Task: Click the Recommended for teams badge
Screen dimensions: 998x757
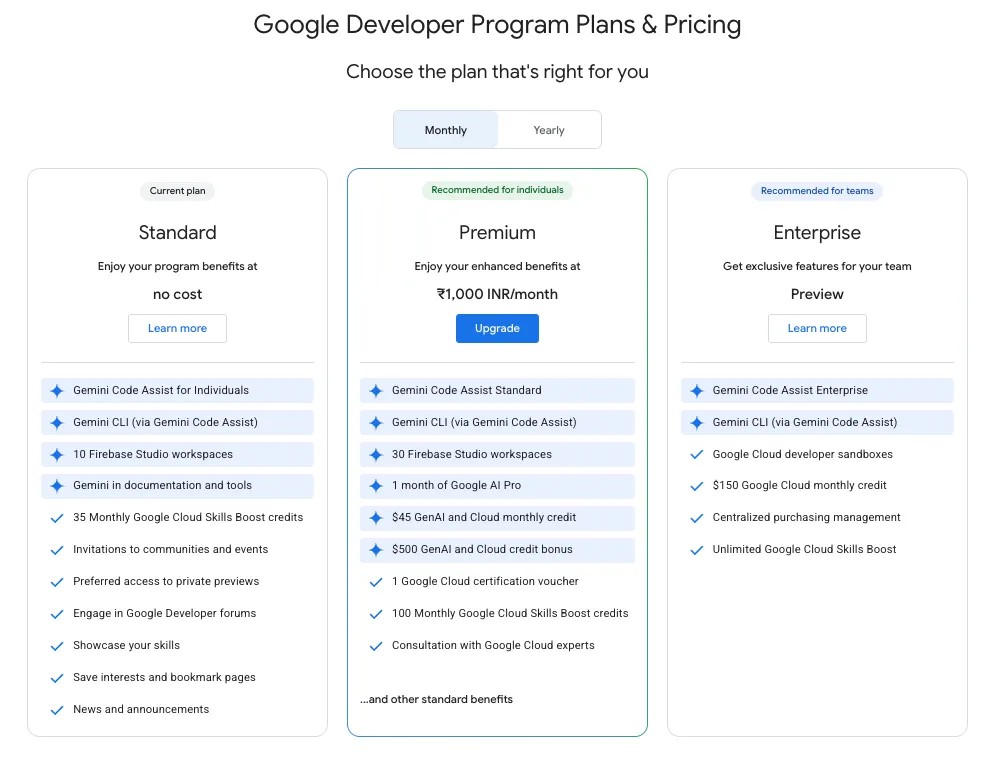Action: tap(817, 191)
